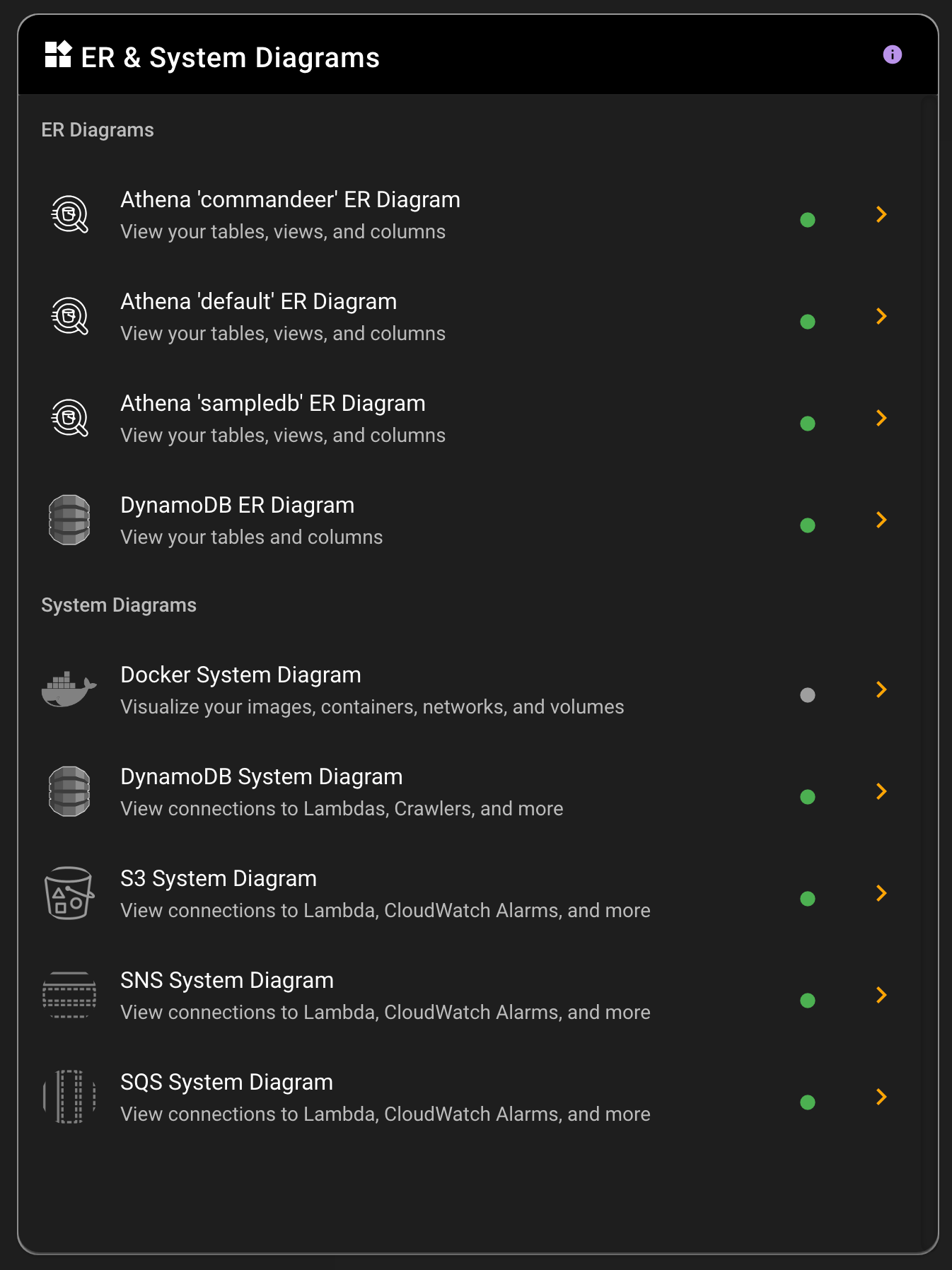
Task: Click the dashboard icon beside ER & System Diagrams
Action: [58, 54]
